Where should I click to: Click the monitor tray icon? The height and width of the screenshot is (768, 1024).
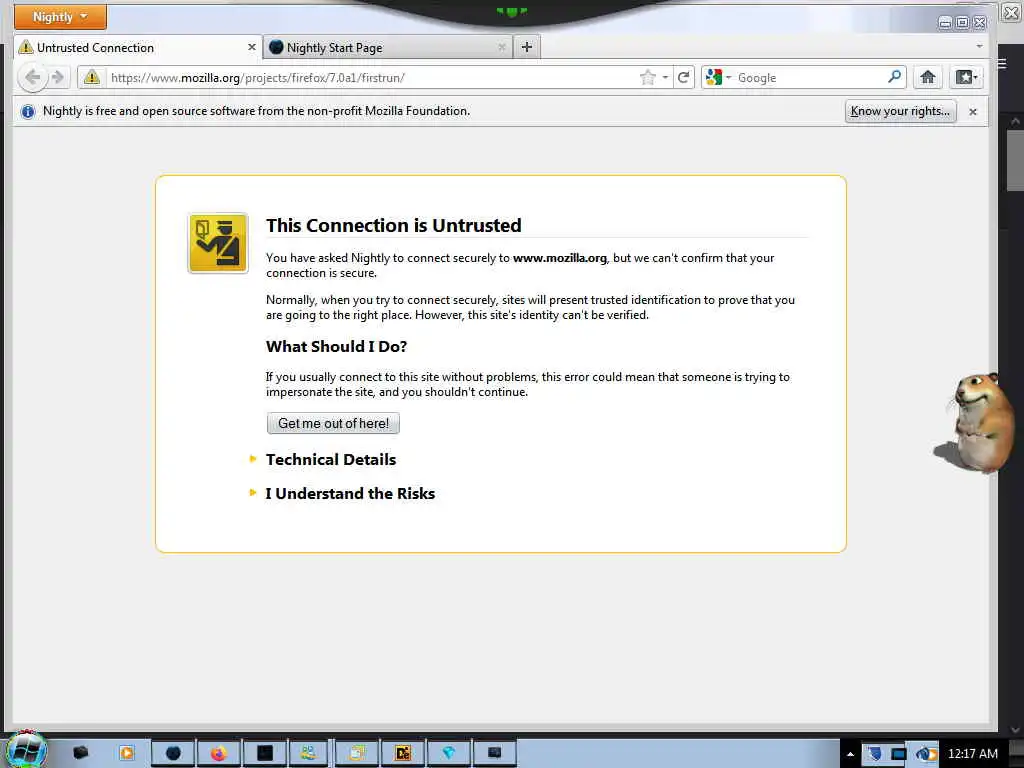pyautogui.click(x=899, y=754)
